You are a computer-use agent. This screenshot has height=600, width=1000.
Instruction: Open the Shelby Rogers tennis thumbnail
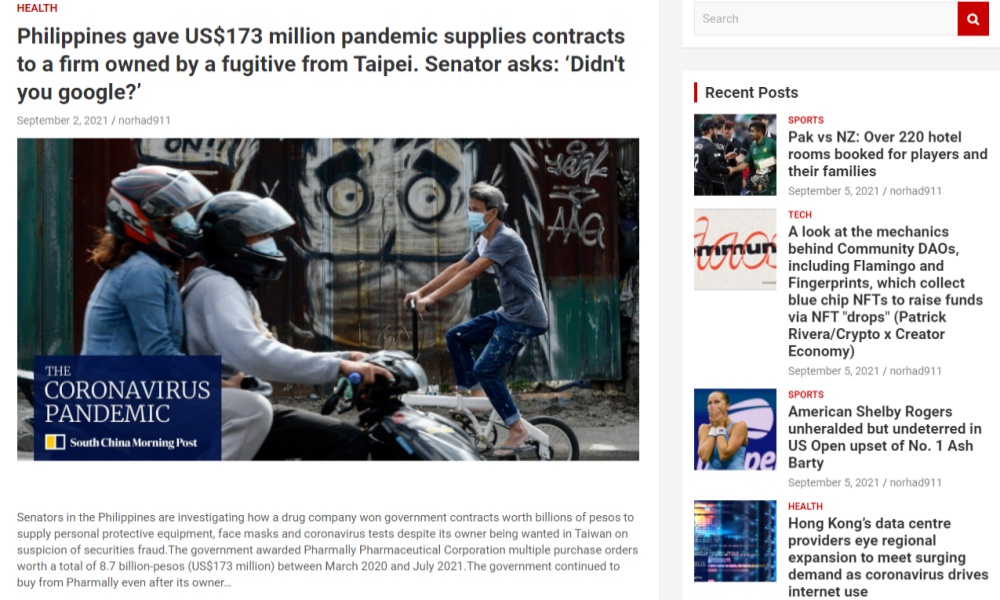coord(735,429)
